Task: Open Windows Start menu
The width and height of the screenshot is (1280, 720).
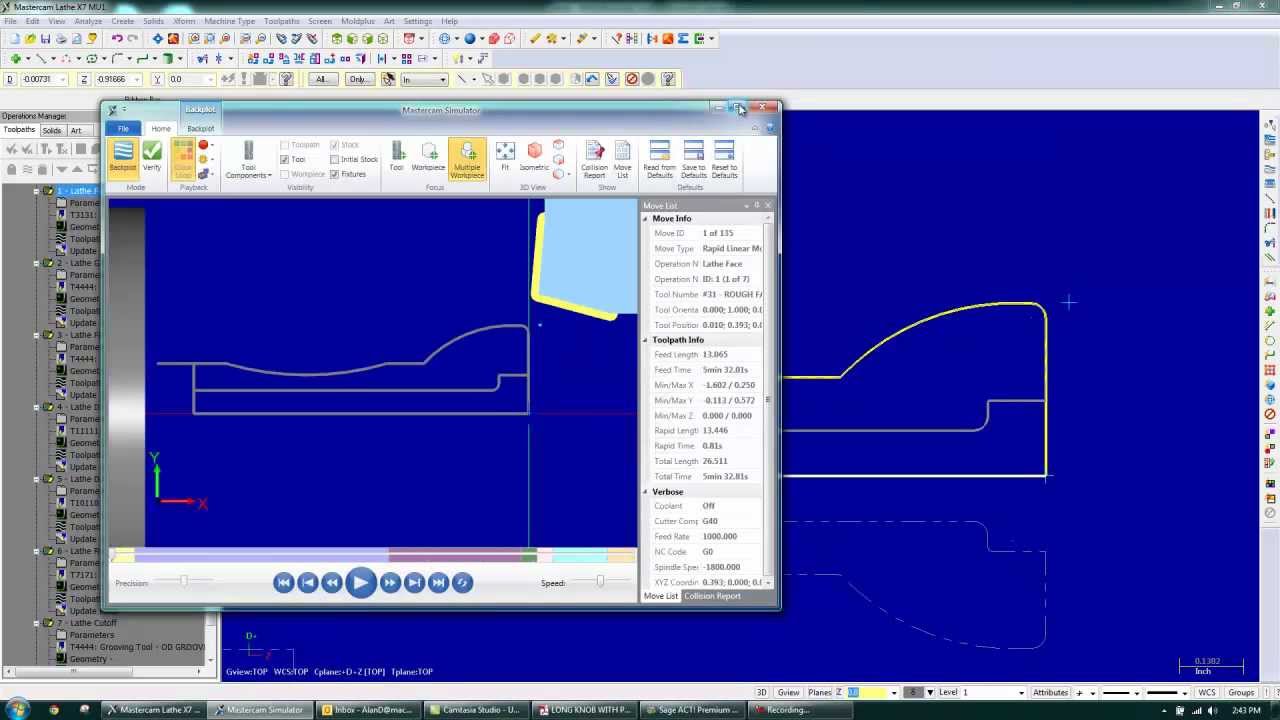Action: click(17, 710)
